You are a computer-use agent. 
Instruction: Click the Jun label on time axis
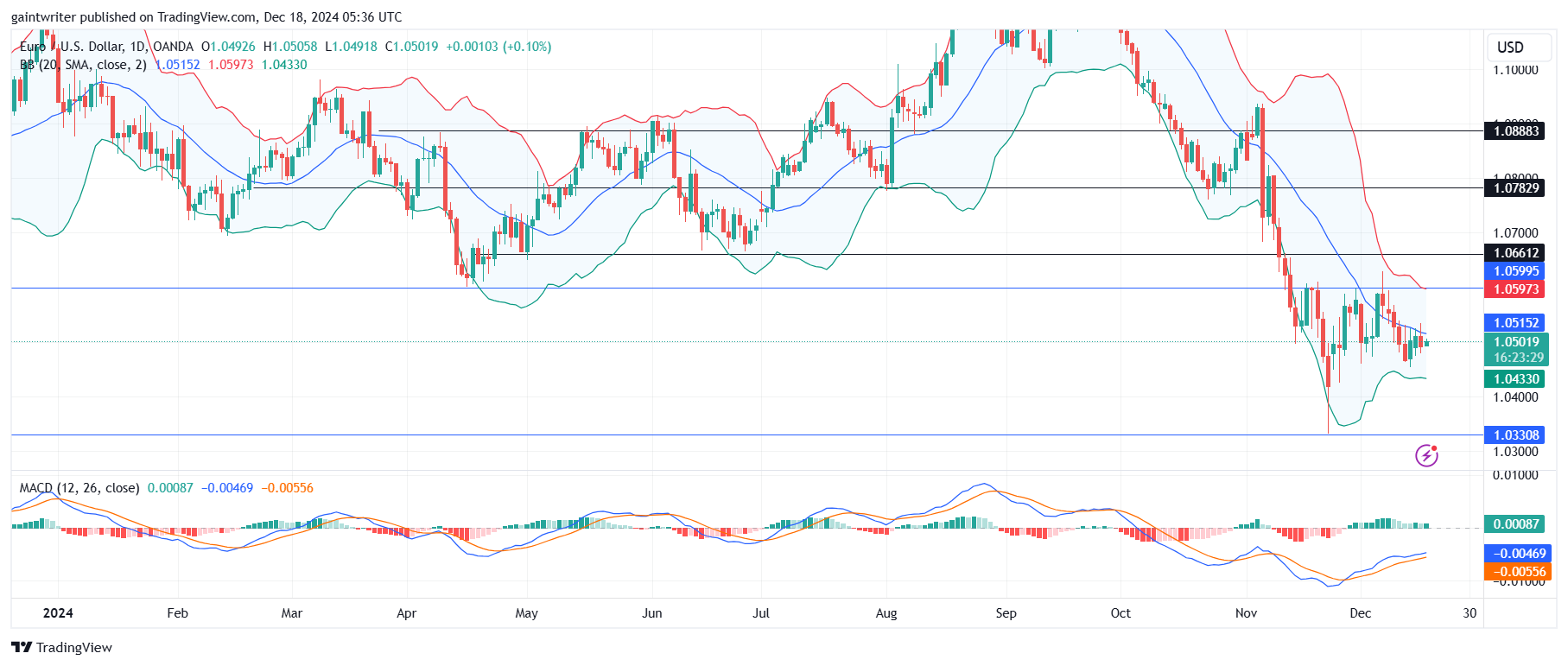click(652, 613)
